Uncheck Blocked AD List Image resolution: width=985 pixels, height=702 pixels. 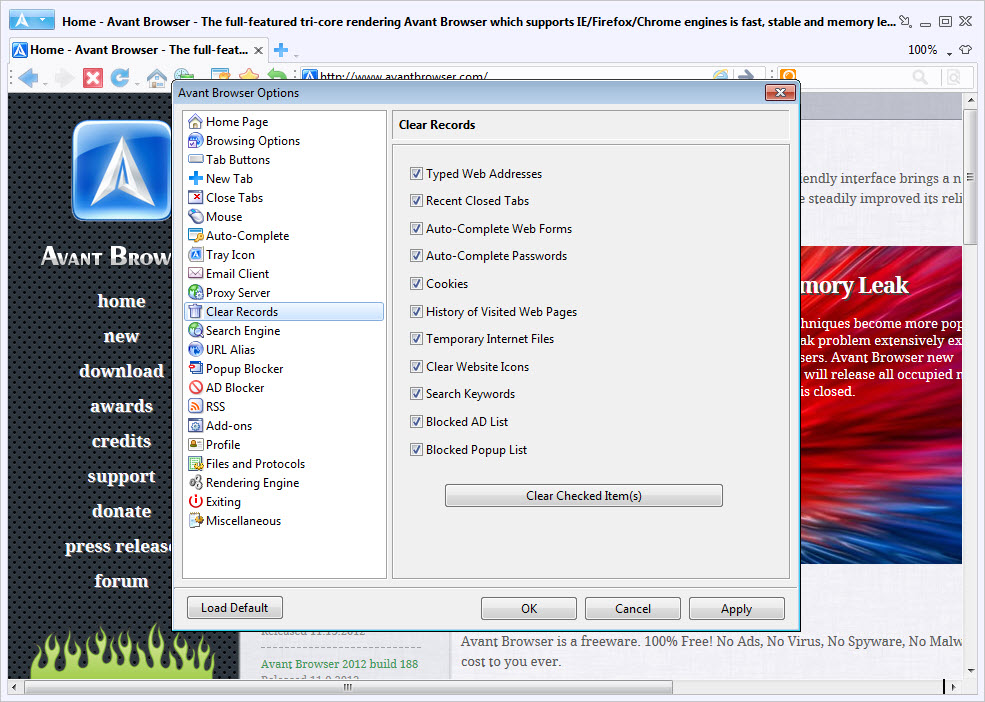[x=416, y=421]
